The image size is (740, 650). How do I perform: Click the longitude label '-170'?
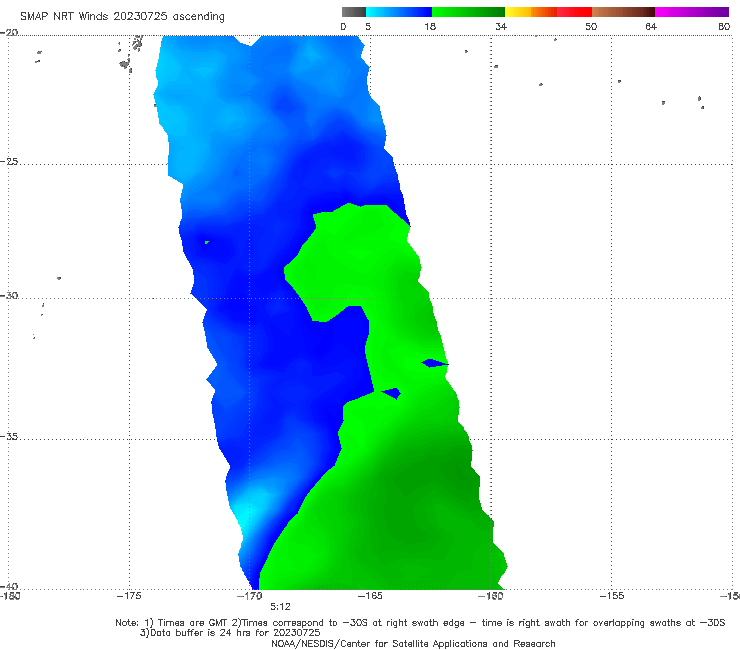pyautogui.click(x=249, y=596)
